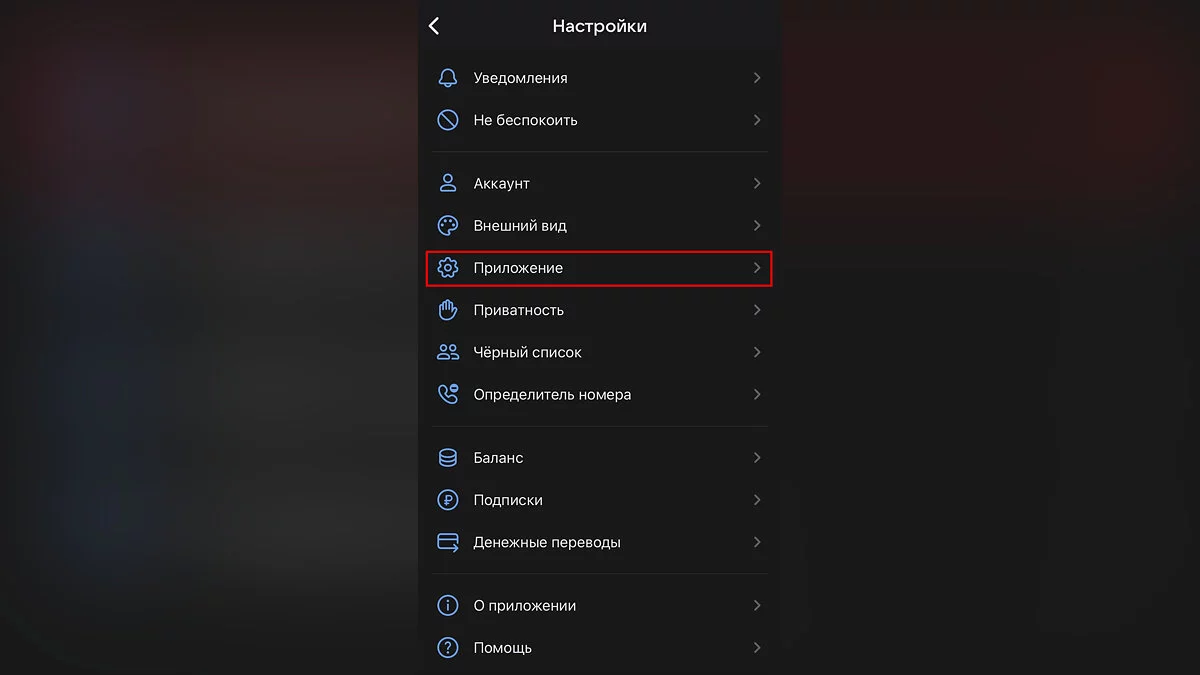The height and width of the screenshot is (675, 1200).
Task: Expand the Уведомления row chevron
Action: pyautogui.click(x=757, y=78)
